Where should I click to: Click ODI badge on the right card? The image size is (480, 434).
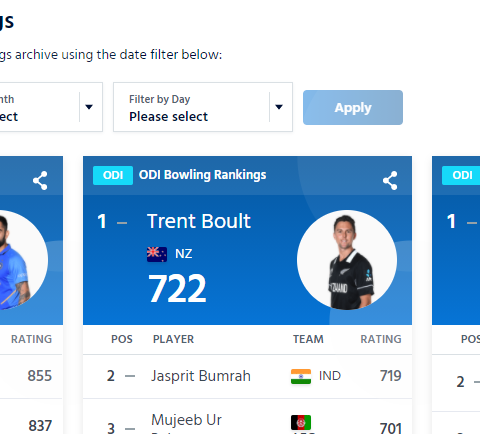click(462, 175)
